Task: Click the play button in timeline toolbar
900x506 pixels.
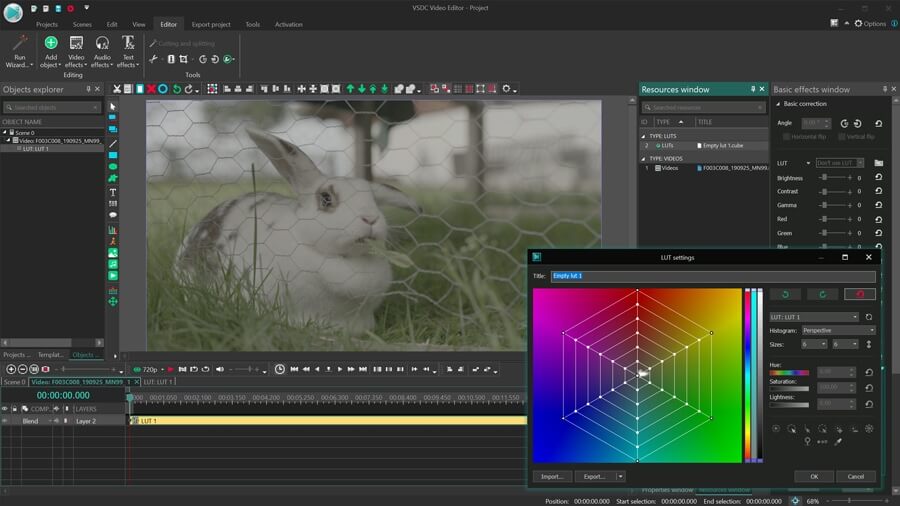Action: (x=340, y=369)
